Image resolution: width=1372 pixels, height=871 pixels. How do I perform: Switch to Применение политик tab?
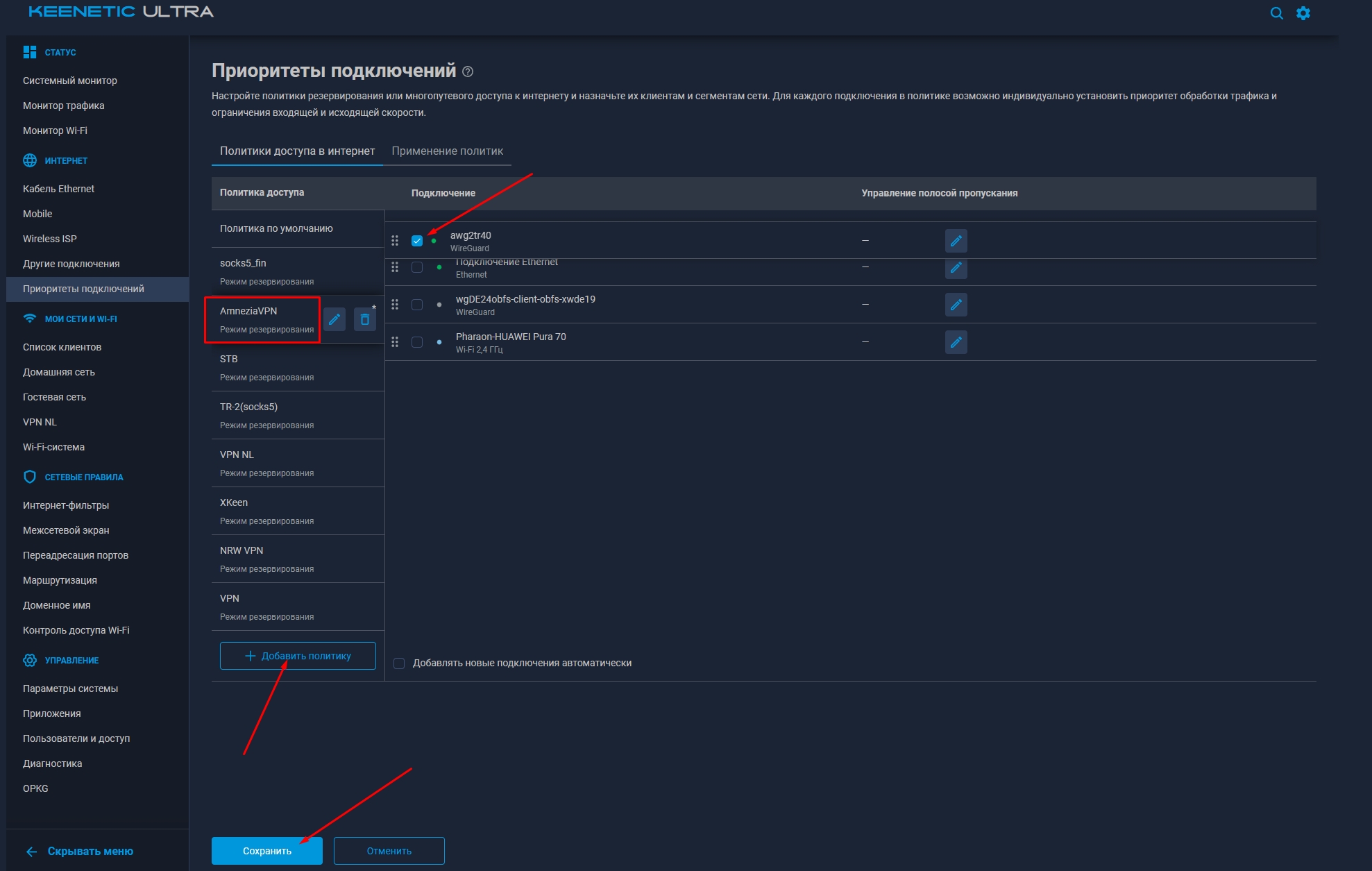(x=447, y=151)
